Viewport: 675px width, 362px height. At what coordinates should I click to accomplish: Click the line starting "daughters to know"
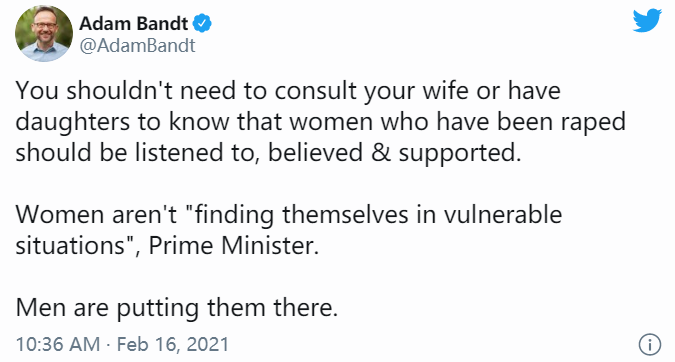[321, 122]
